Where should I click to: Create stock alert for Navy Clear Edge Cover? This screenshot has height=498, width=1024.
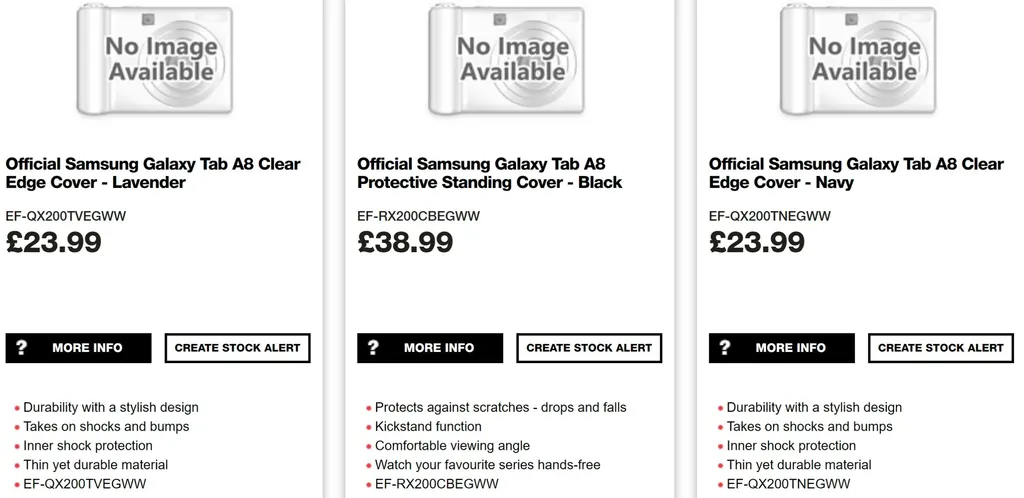point(940,348)
